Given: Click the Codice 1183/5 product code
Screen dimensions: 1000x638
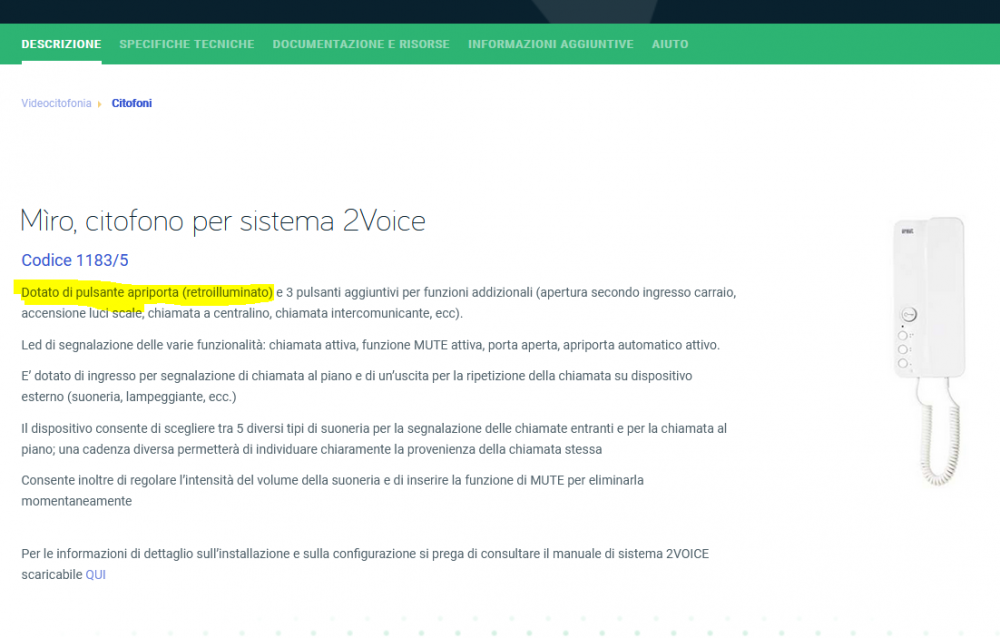Looking at the screenshot, I should point(75,260).
